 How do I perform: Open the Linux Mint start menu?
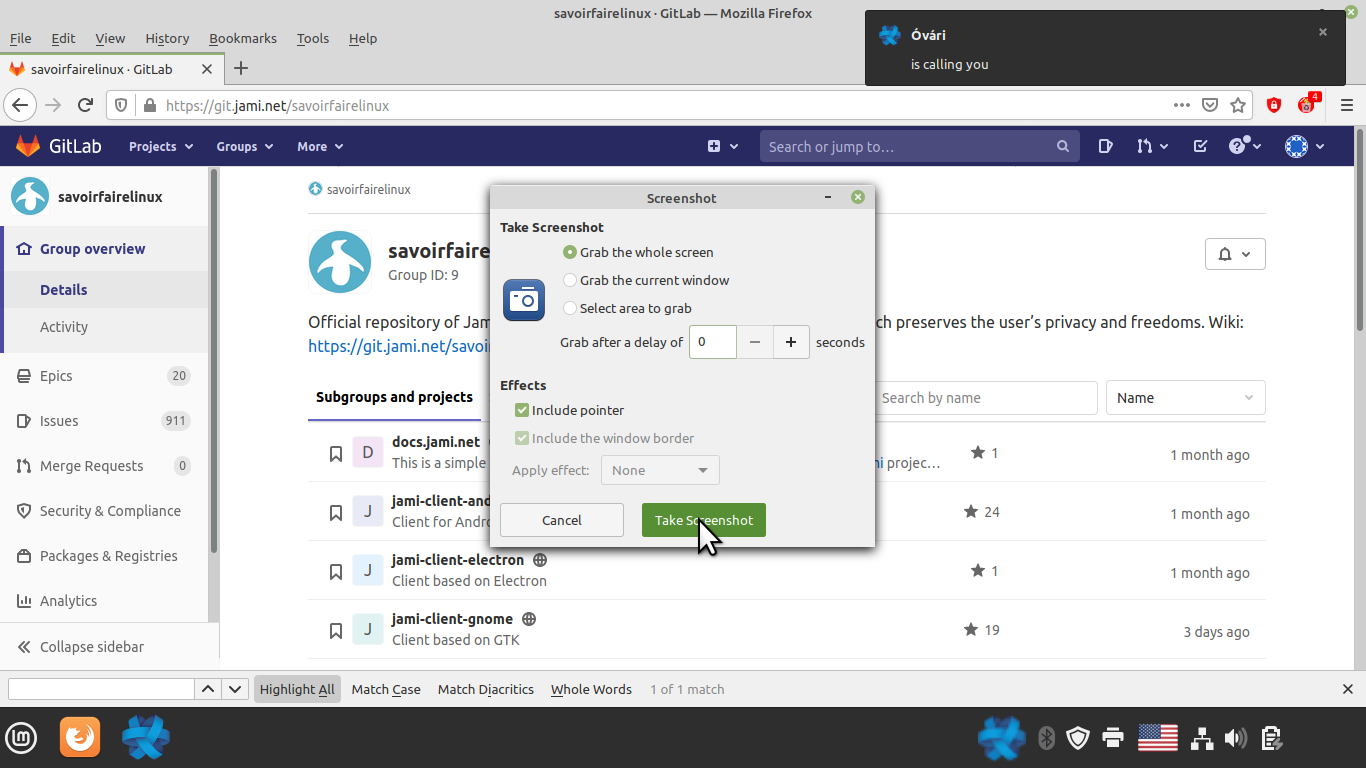[x=21, y=738]
